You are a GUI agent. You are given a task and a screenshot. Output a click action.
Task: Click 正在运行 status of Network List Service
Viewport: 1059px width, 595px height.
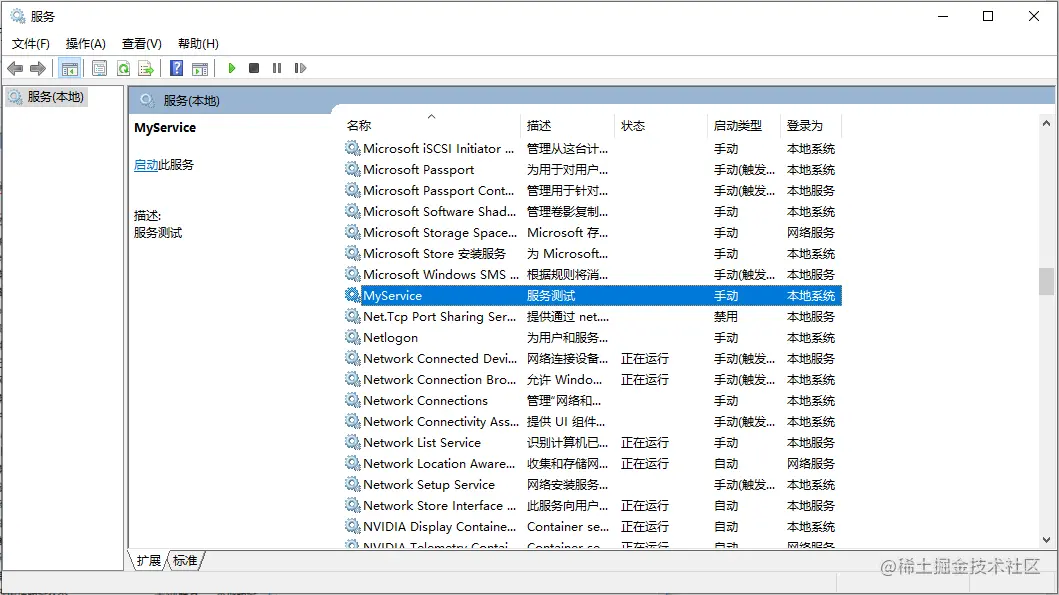(x=644, y=442)
